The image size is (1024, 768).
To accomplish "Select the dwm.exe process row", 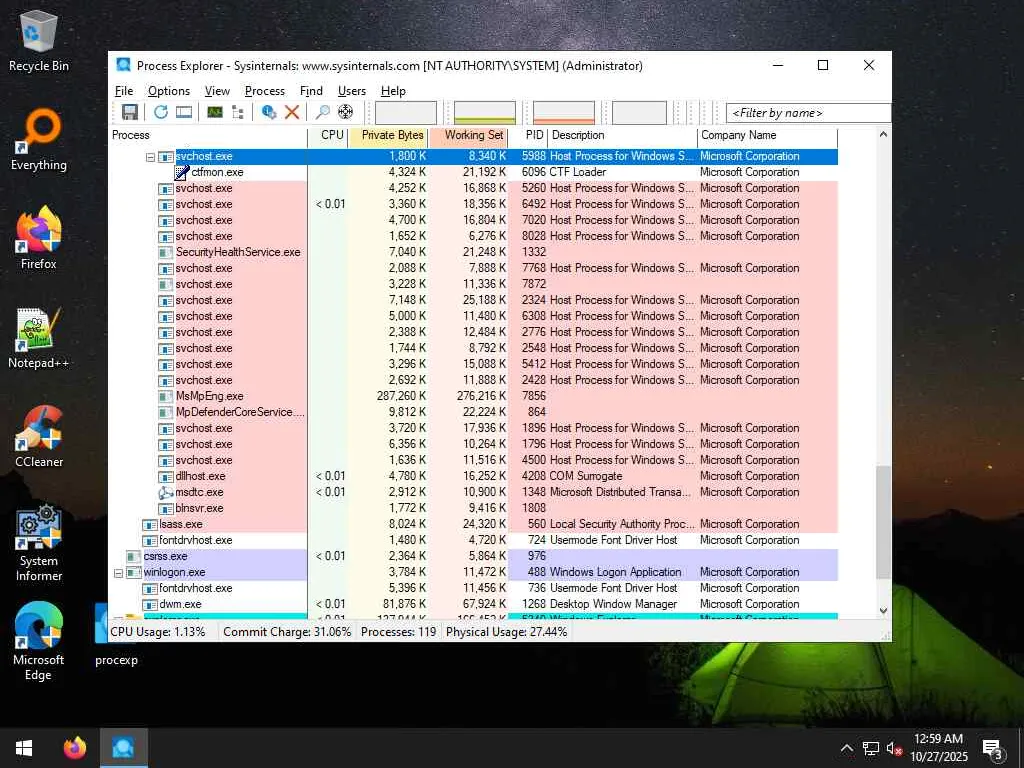I will [x=473, y=605].
